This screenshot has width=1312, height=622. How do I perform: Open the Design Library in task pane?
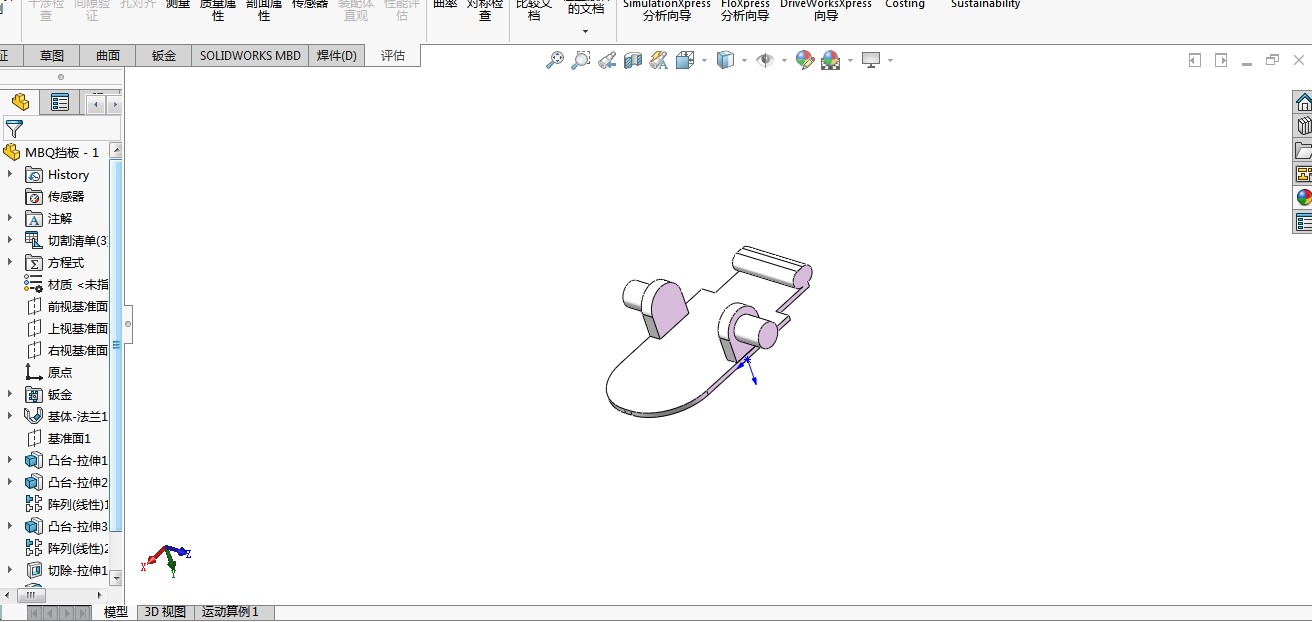tap(1303, 126)
